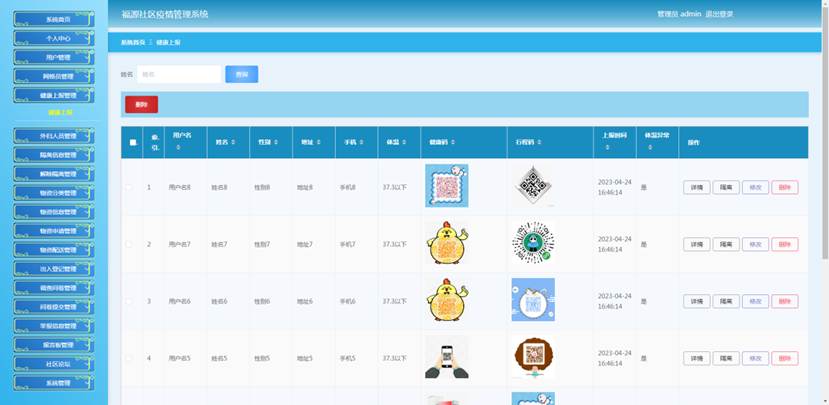Viewport: 829px width, 405px height.
Task: Click 隔离 button for row 用户名5
Action: [x=726, y=358]
